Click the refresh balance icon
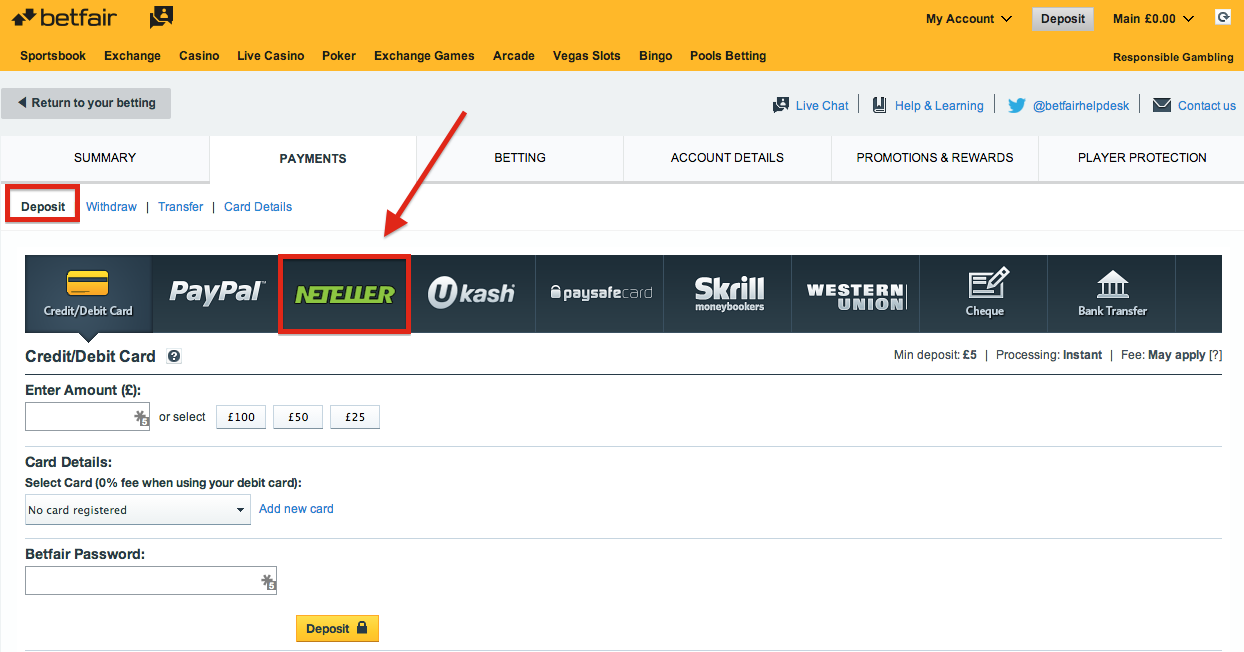The width and height of the screenshot is (1244, 652). 1222,17
